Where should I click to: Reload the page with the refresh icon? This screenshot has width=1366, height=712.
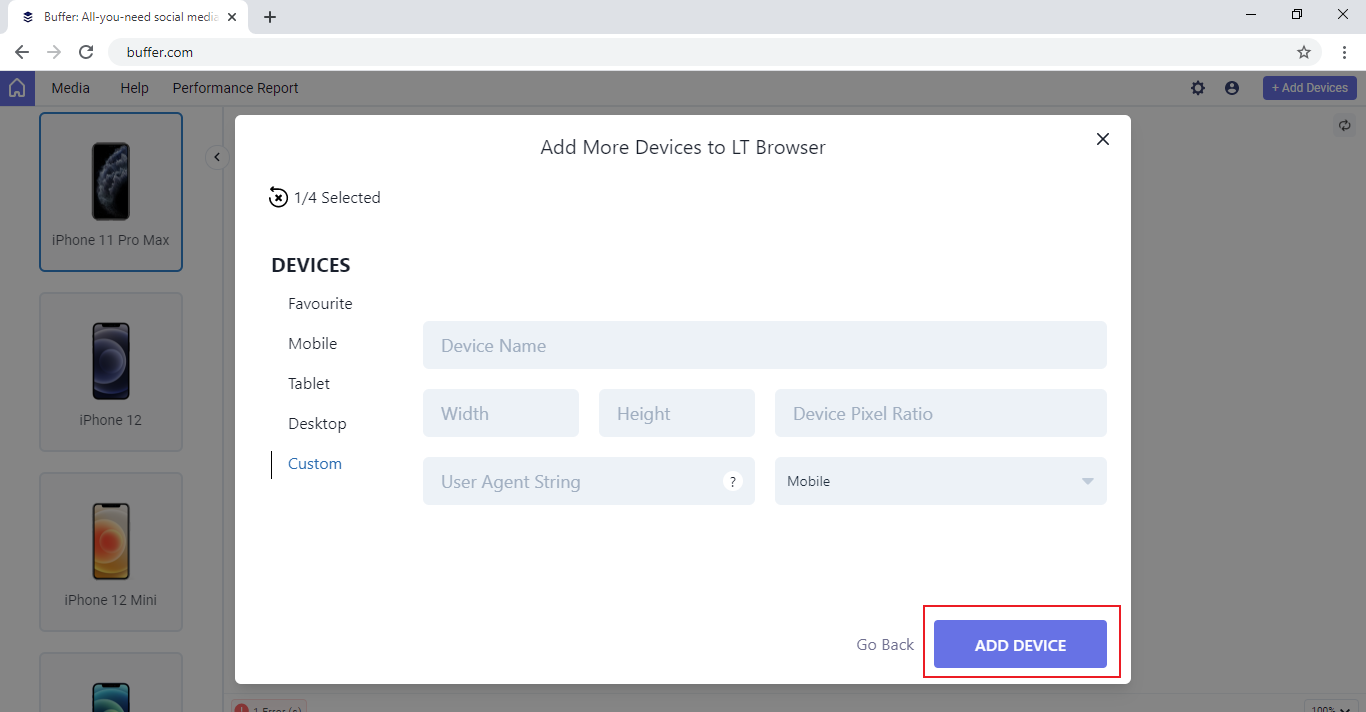[x=86, y=52]
